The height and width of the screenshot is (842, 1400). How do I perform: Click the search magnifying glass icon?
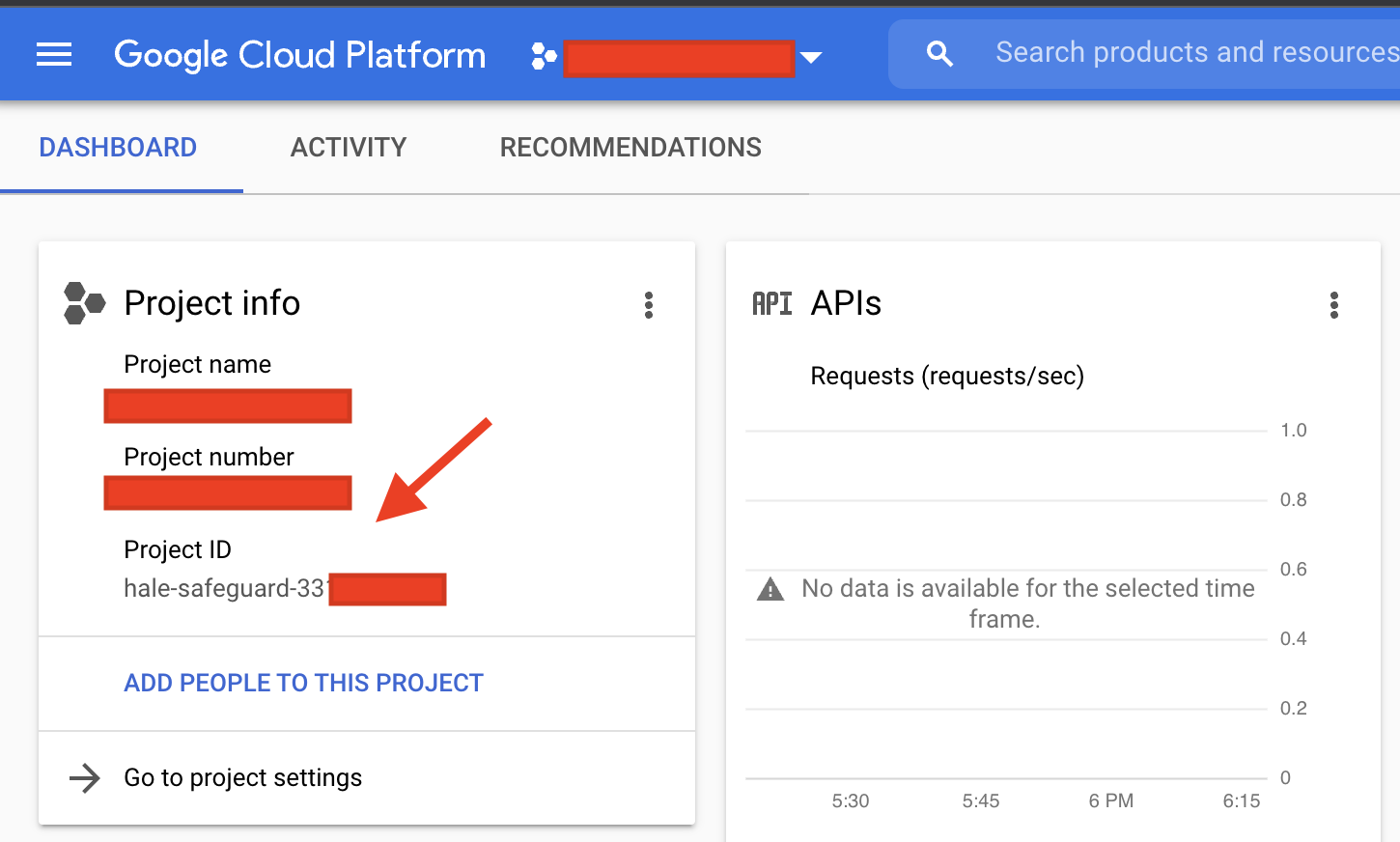(939, 54)
